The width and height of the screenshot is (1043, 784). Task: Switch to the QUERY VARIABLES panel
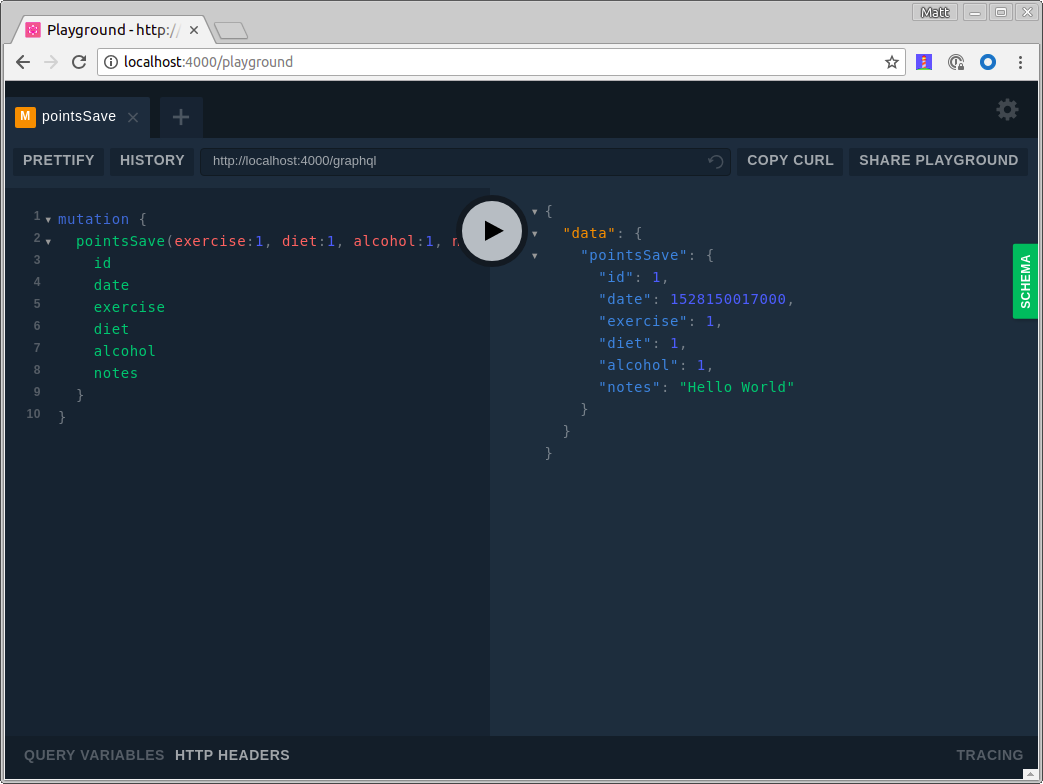[x=94, y=755]
